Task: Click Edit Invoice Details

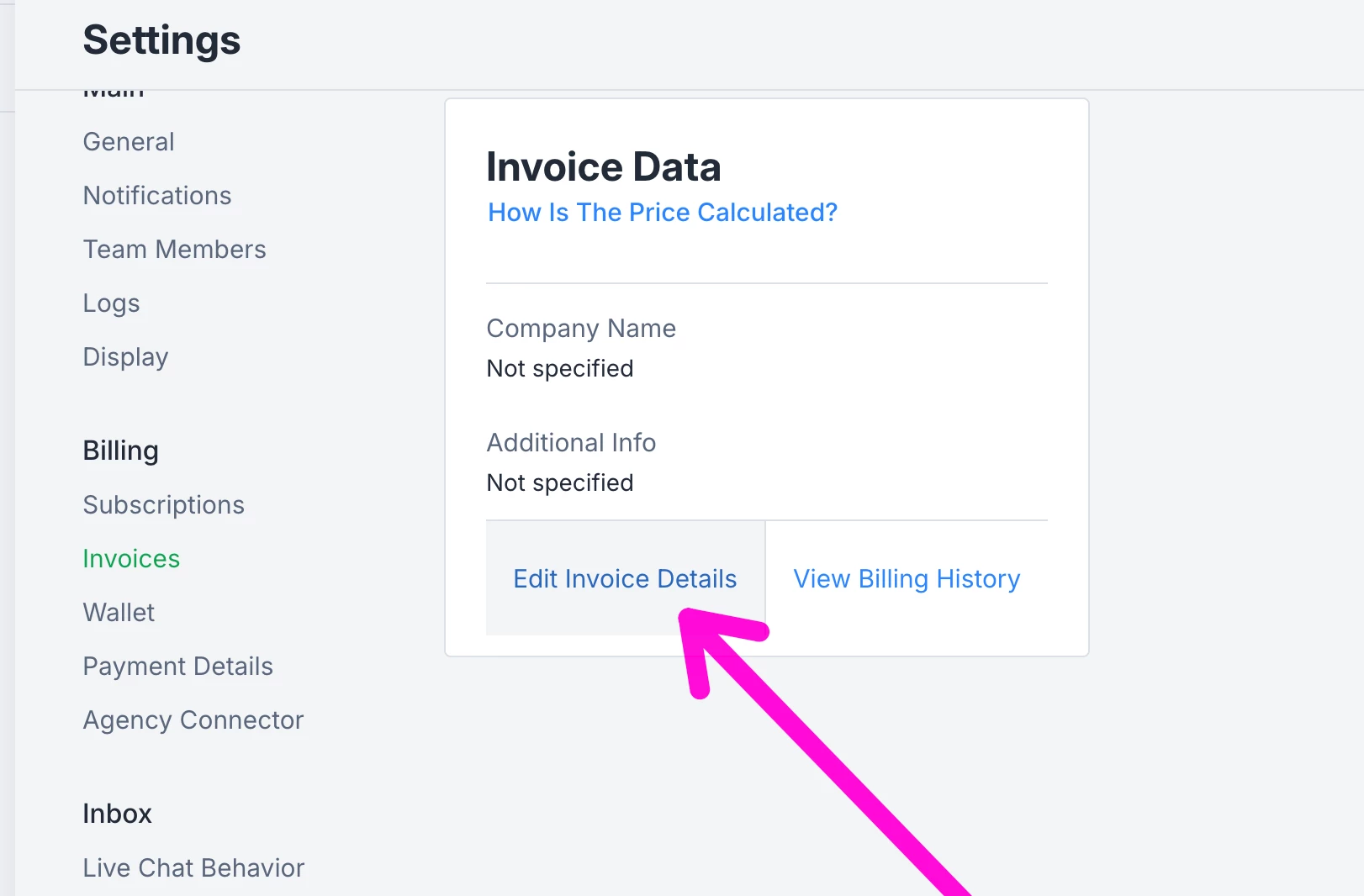Action: click(625, 579)
